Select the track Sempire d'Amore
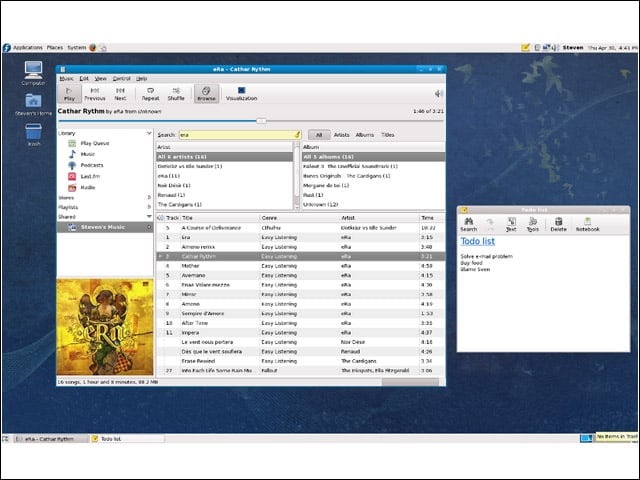The height and width of the screenshot is (480, 640). point(300,313)
